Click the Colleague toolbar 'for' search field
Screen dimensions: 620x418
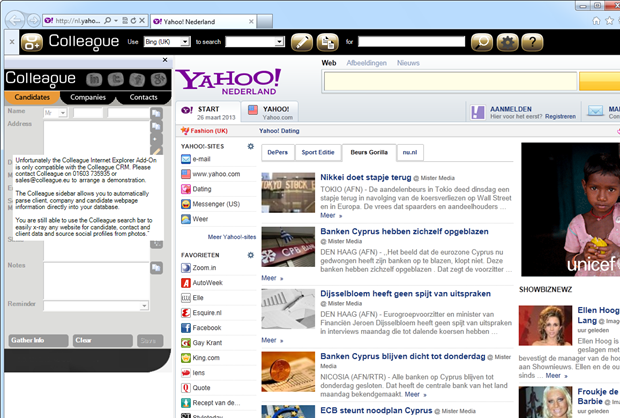(411, 42)
